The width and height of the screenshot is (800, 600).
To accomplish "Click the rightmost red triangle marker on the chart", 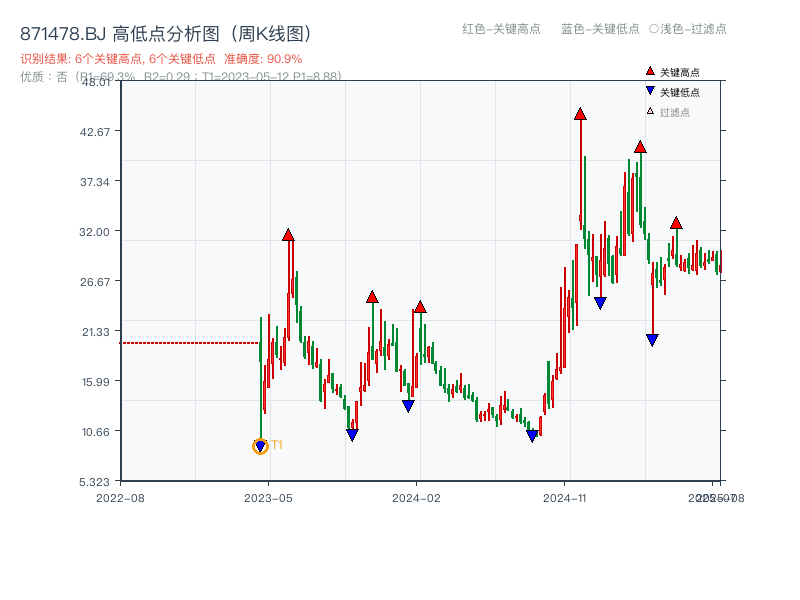I will 678,225.
